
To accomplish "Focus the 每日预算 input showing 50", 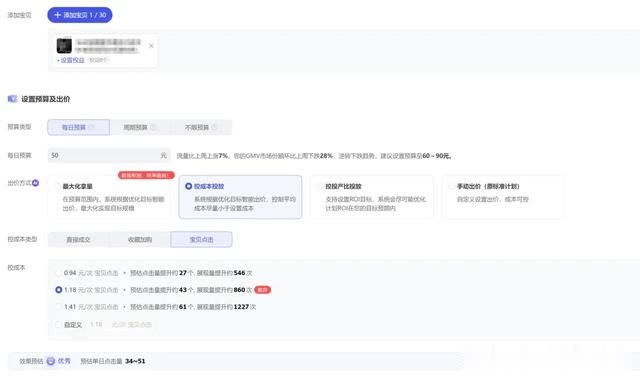I will pos(108,155).
